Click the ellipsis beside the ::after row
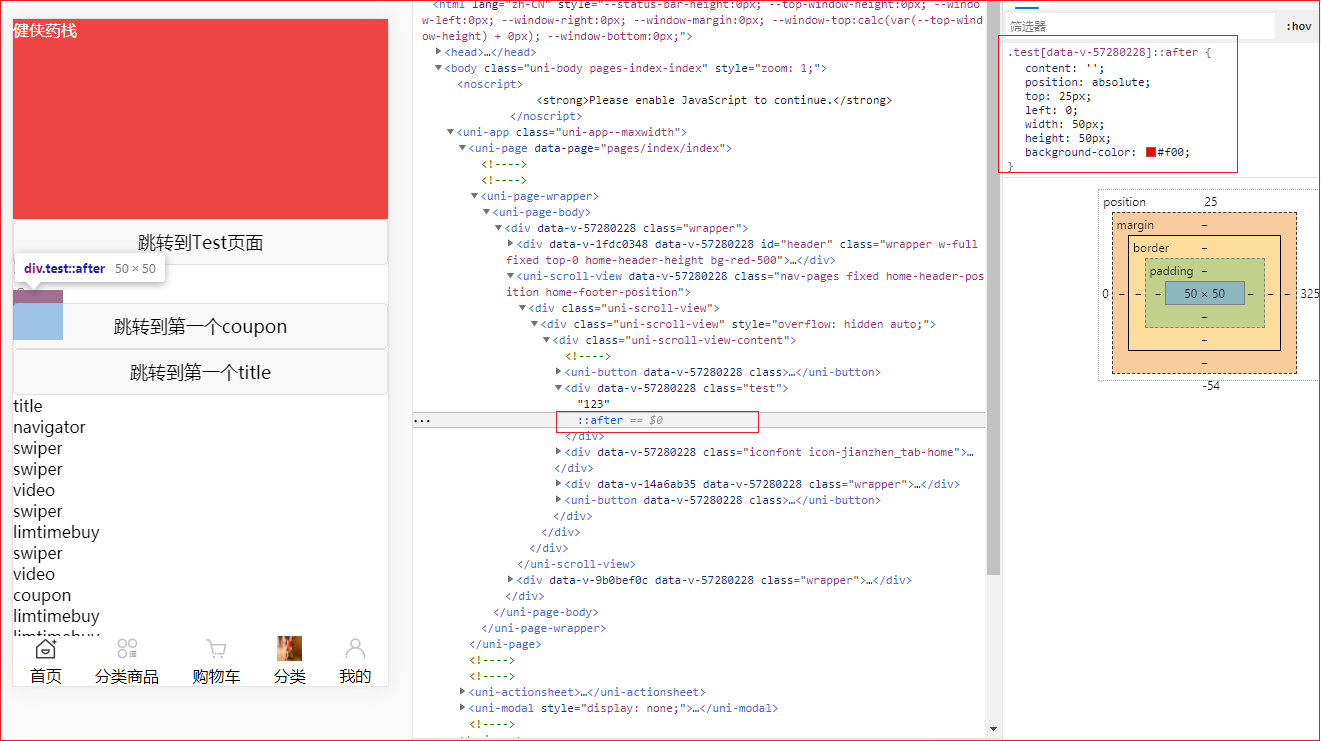1321x741 pixels. point(422,421)
